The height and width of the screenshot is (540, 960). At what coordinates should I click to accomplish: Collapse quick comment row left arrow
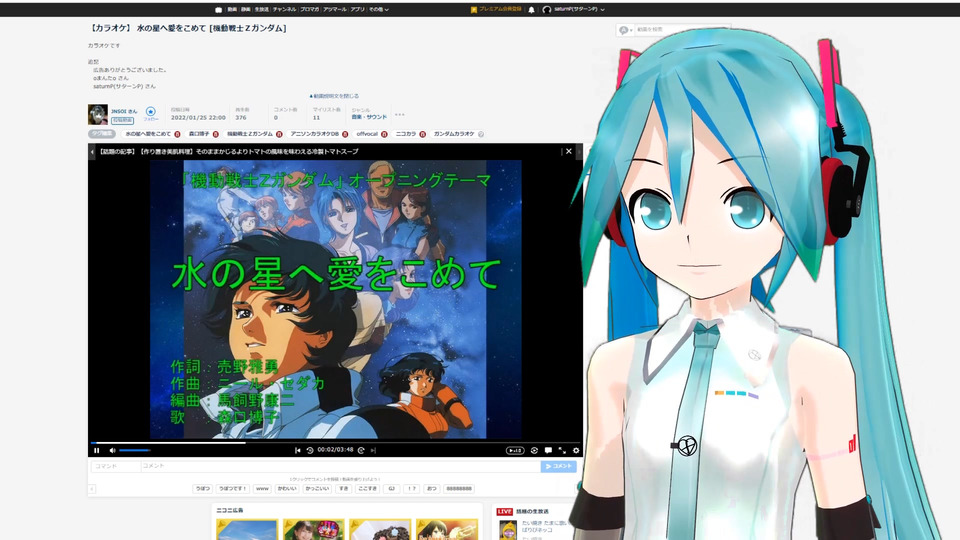click(92, 489)
